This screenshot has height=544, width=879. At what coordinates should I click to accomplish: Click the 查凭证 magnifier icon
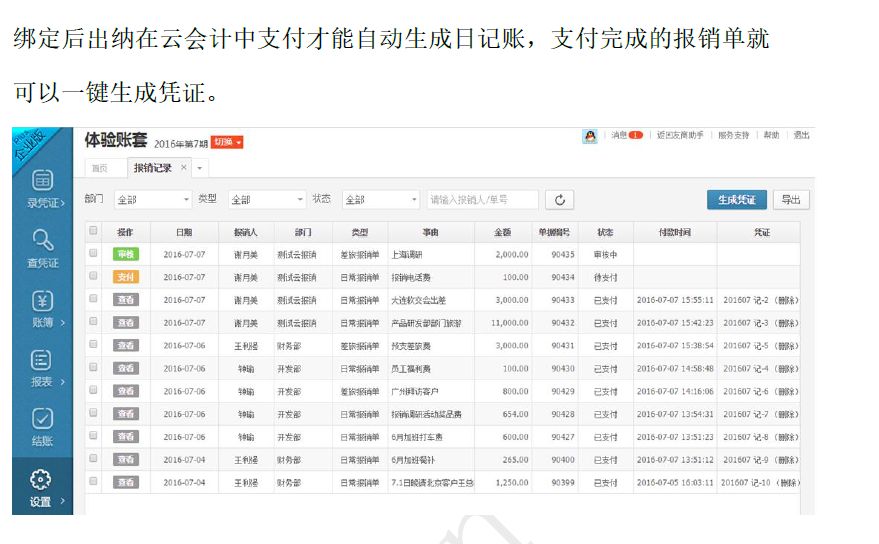43,240
